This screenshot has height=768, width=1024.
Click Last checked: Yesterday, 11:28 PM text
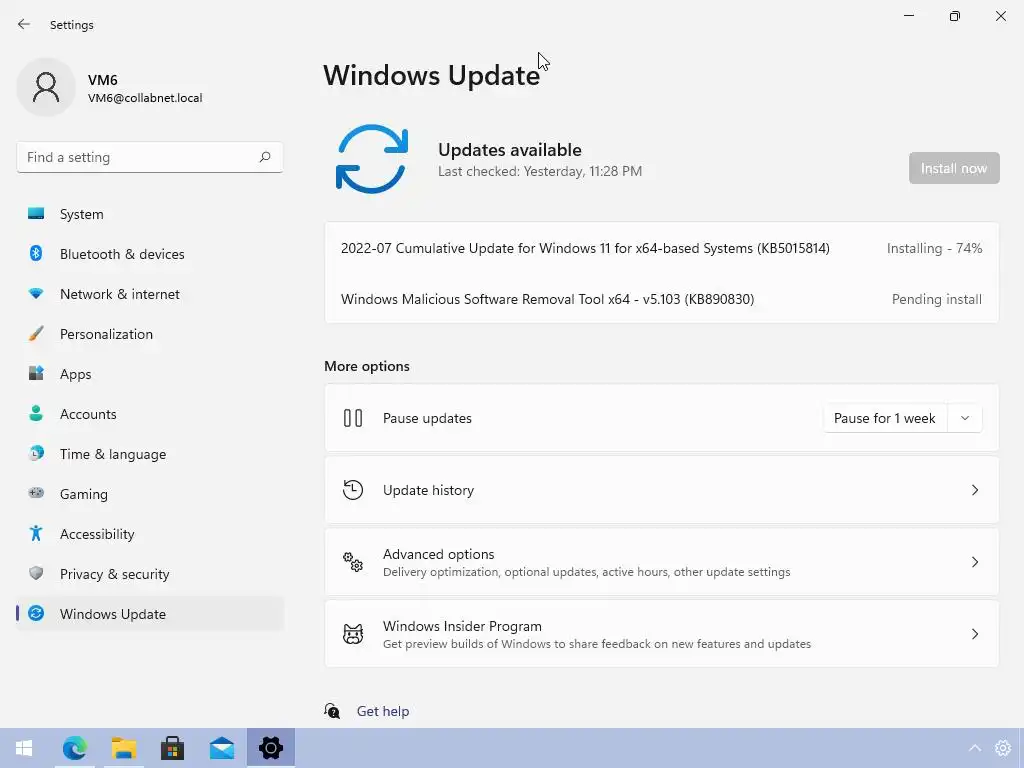tap(540, 171)
